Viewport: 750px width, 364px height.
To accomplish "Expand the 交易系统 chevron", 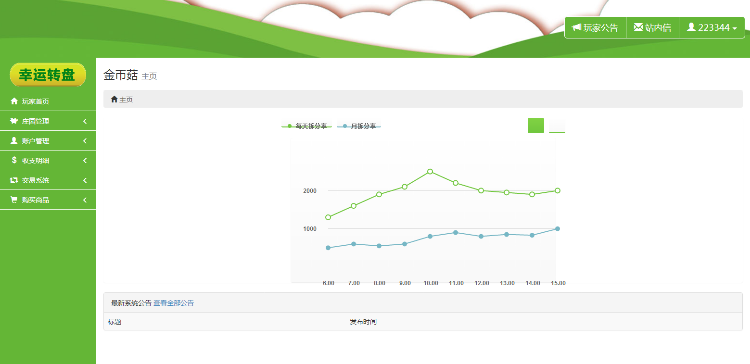I will point(85,180).
